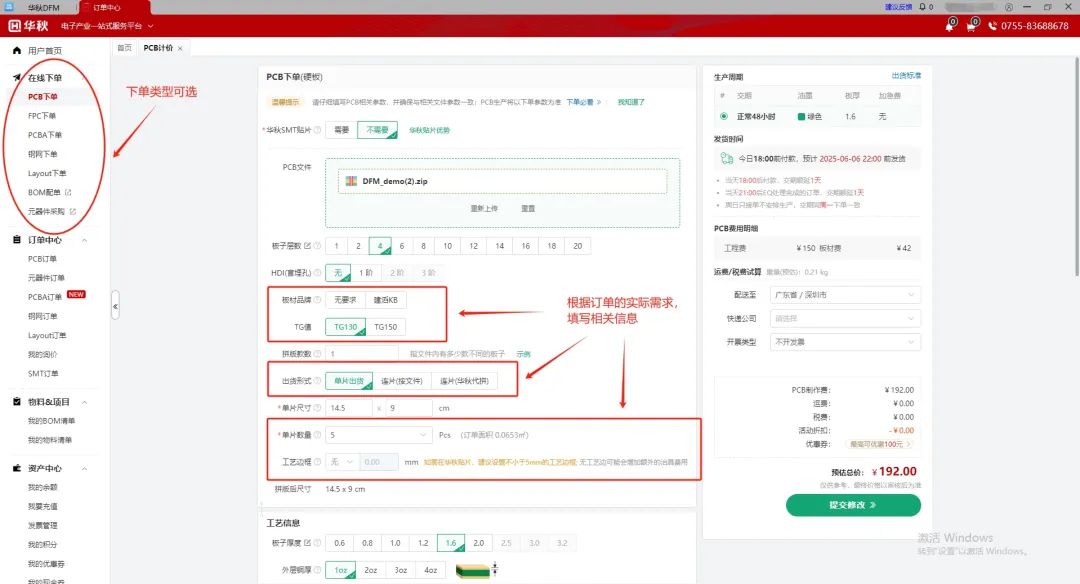The width and height of the screenshot is (1080, 584).
Task: Open the 快递公司 dropdown
Action: (x=845, y=318)
